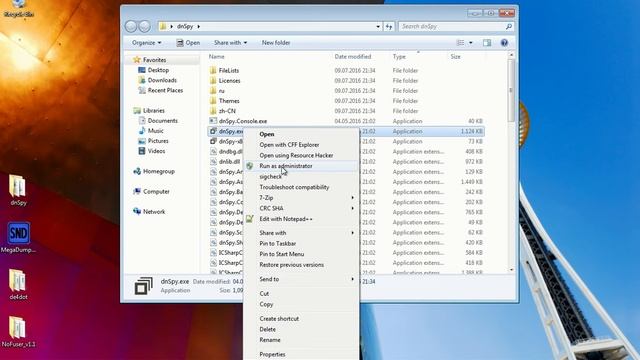Viewport: 640px width, 360px height.
Task: Change view with the views icon
Action: click(460, 42)
